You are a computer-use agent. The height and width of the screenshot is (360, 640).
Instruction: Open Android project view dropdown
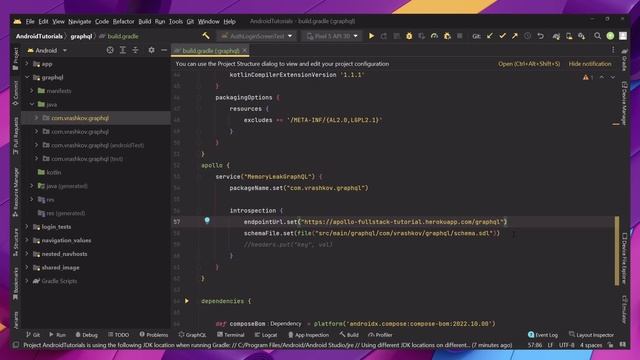47,50
